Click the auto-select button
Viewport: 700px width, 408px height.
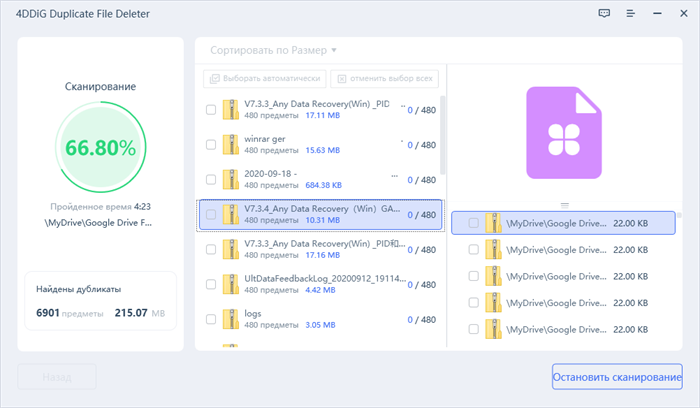(265, 79)
